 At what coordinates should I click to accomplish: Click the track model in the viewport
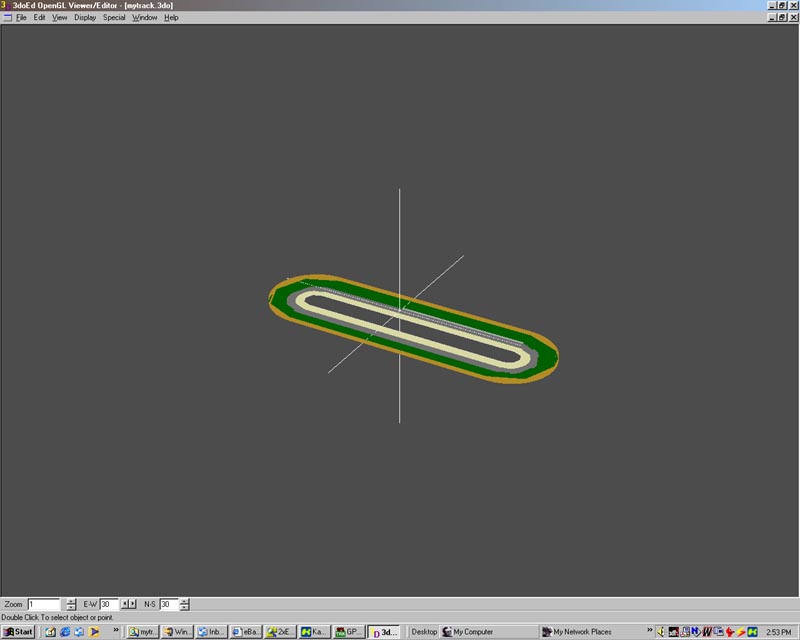coord(413,329)
